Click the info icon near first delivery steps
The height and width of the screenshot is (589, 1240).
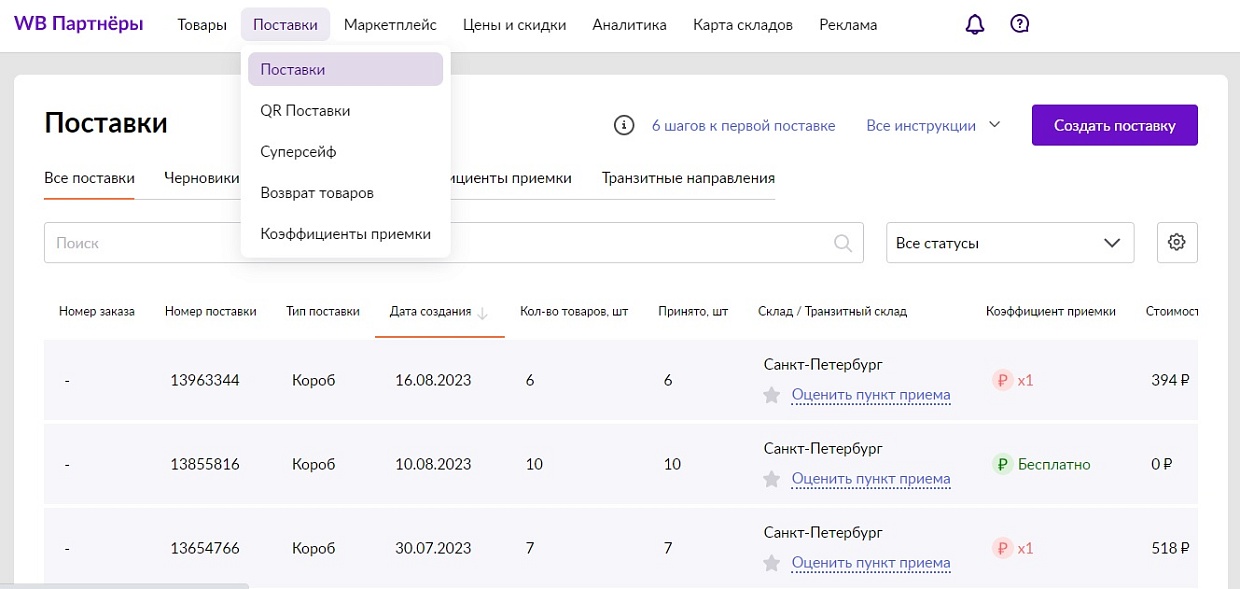pyautogui.click(x=625, y=125)
